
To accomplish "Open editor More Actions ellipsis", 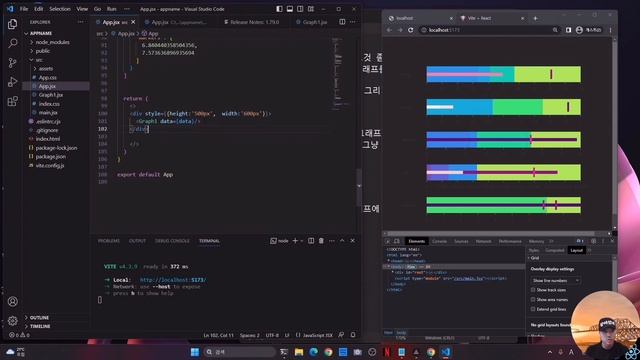I will click(x=353, y=22).
